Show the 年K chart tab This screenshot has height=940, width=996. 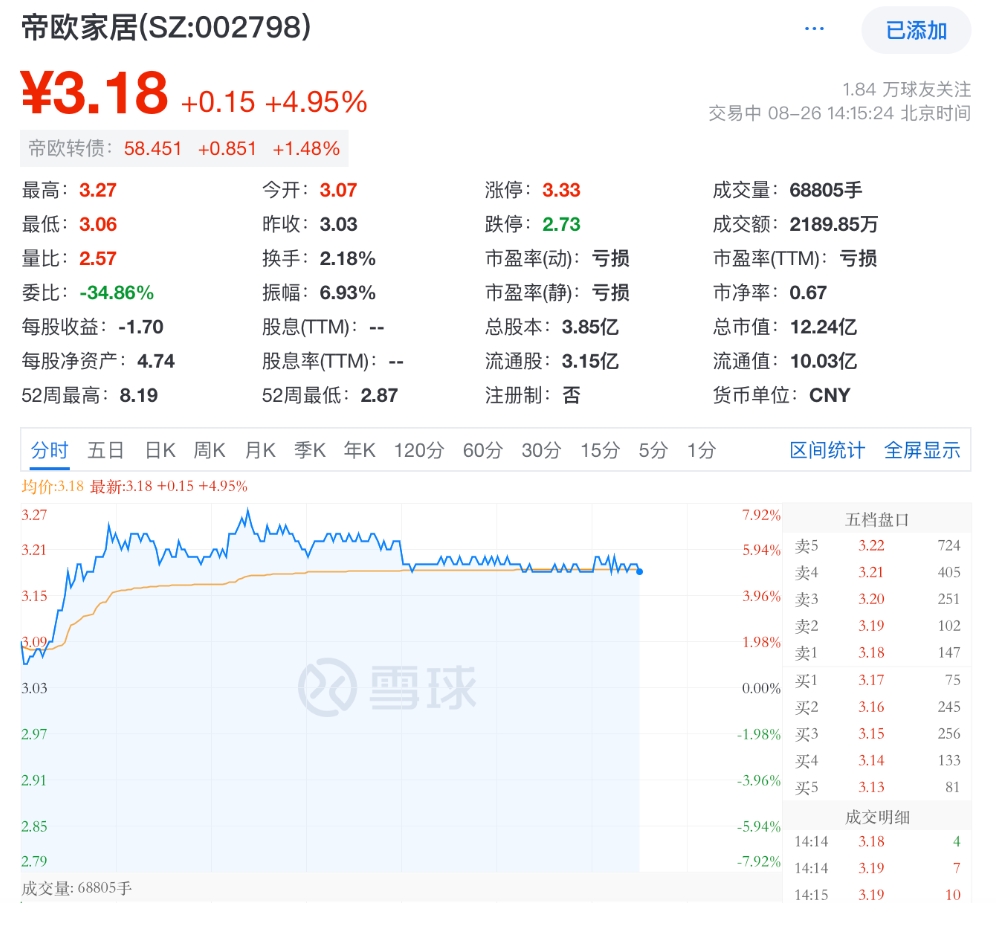[360, 450]
